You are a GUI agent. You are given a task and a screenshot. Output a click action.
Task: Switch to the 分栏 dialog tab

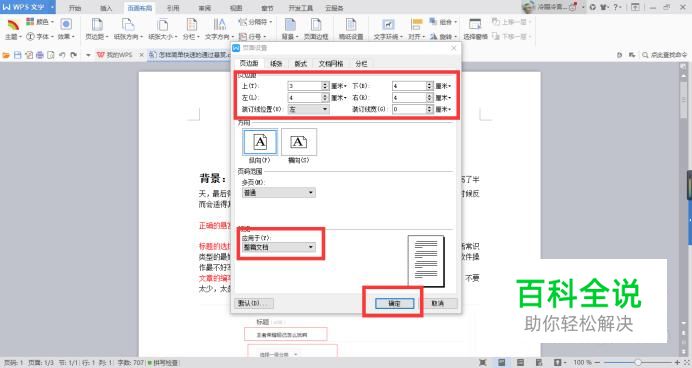point(361,64)
